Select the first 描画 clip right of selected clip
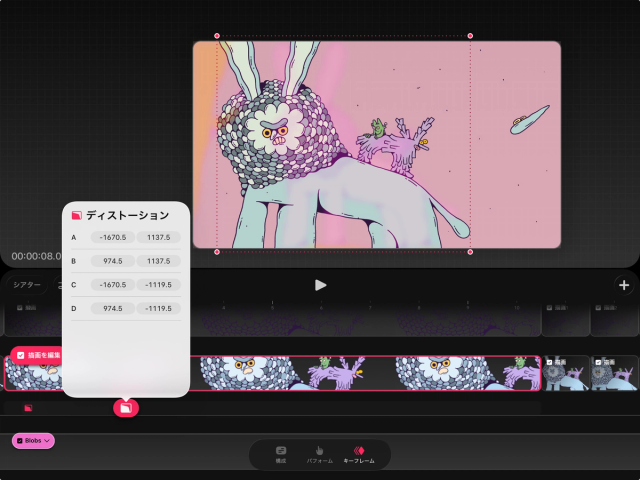Image resolution: width=640 pixels, height=480 pixels. point(566,373)
